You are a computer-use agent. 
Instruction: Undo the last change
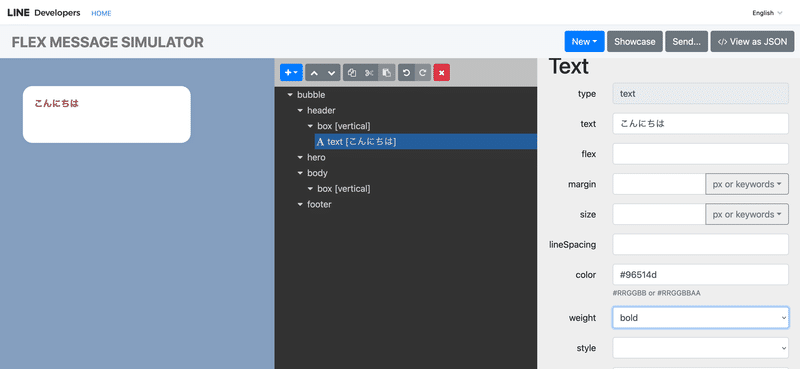click(406, 72)
